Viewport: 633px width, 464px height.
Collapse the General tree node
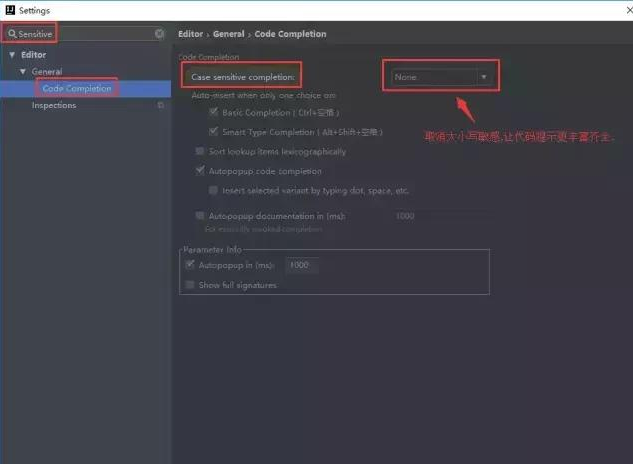(22, 72)
